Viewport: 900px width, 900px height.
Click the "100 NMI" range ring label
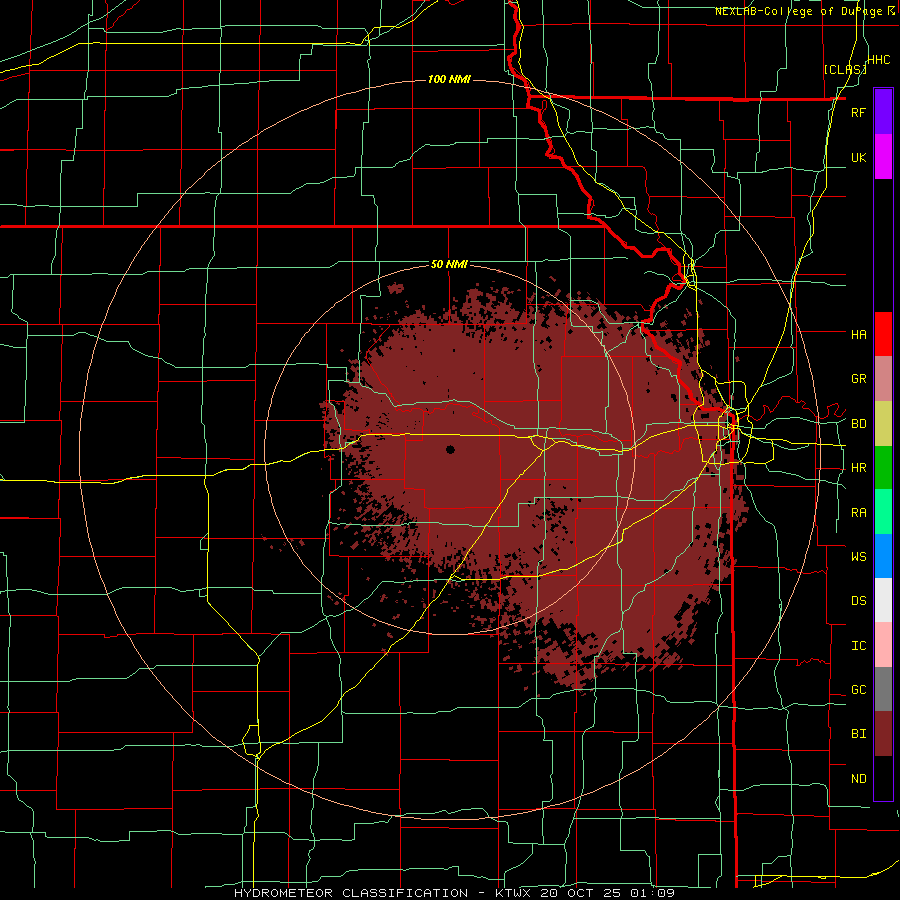449,79
